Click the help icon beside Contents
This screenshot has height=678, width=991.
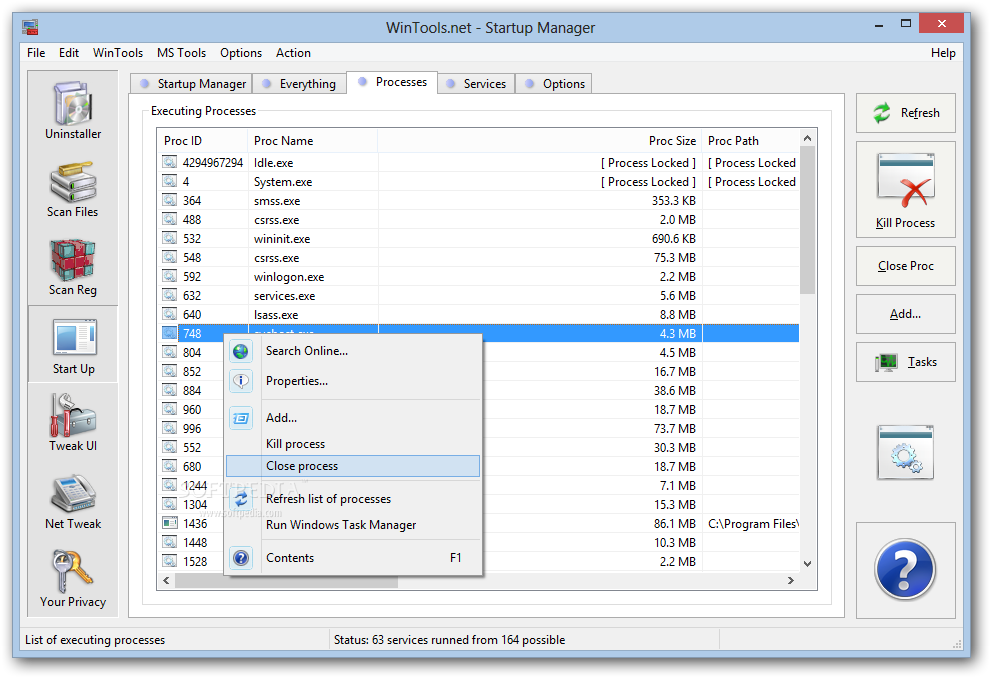pyautogui.click(x=241, y=558)
